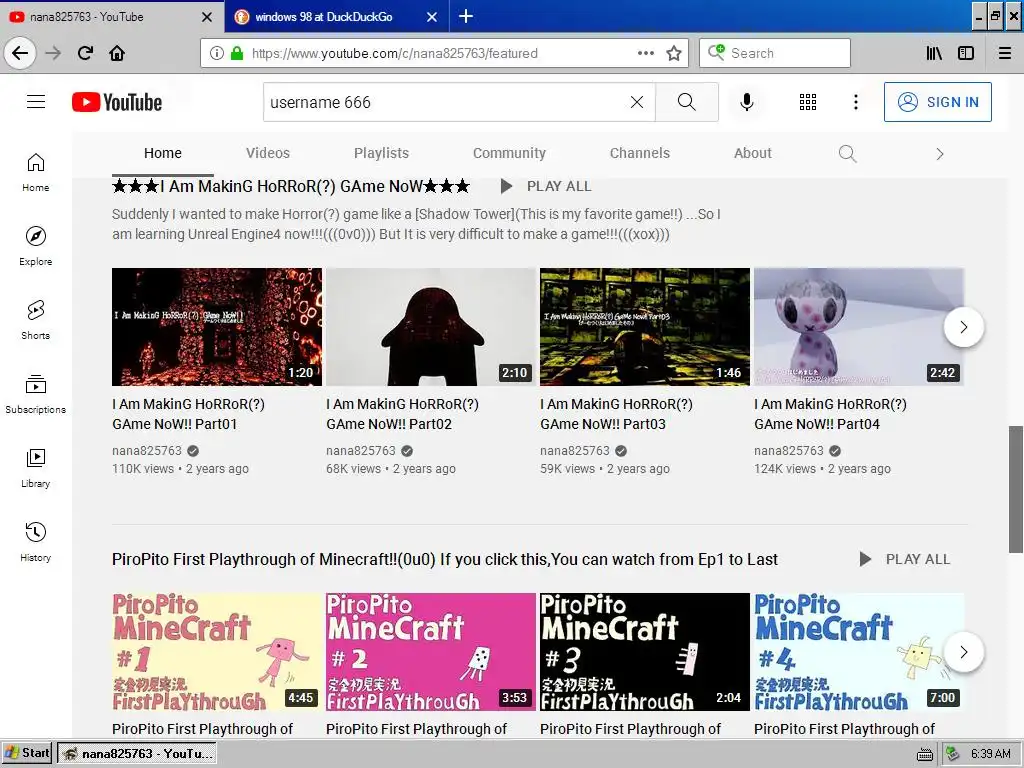Open the channel Channels tab
1024x768 pixels.
click(x=640, y=153)
